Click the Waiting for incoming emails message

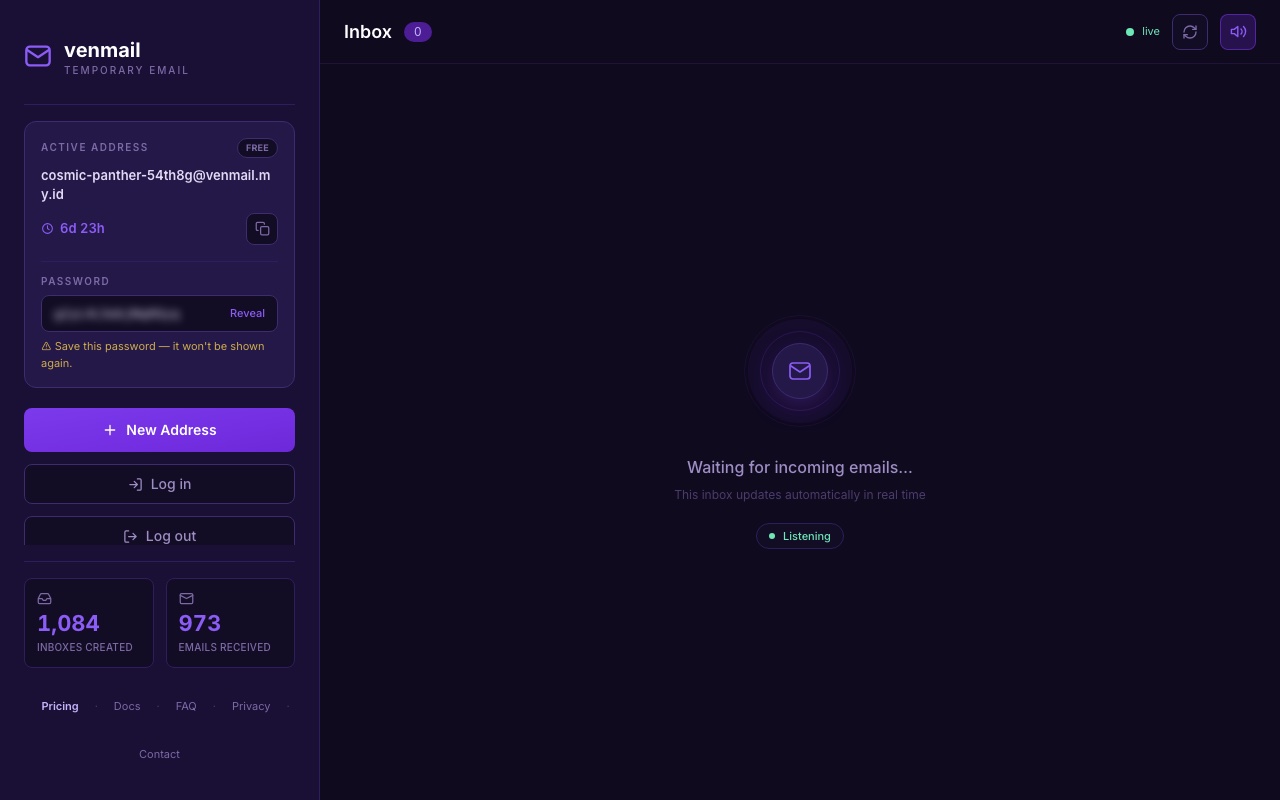click(x=800, y=467)
